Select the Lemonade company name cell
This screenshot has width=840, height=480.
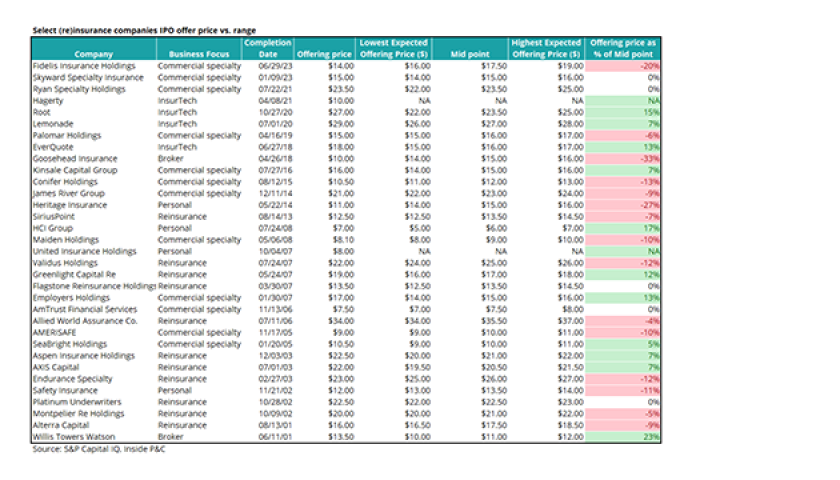54,121
